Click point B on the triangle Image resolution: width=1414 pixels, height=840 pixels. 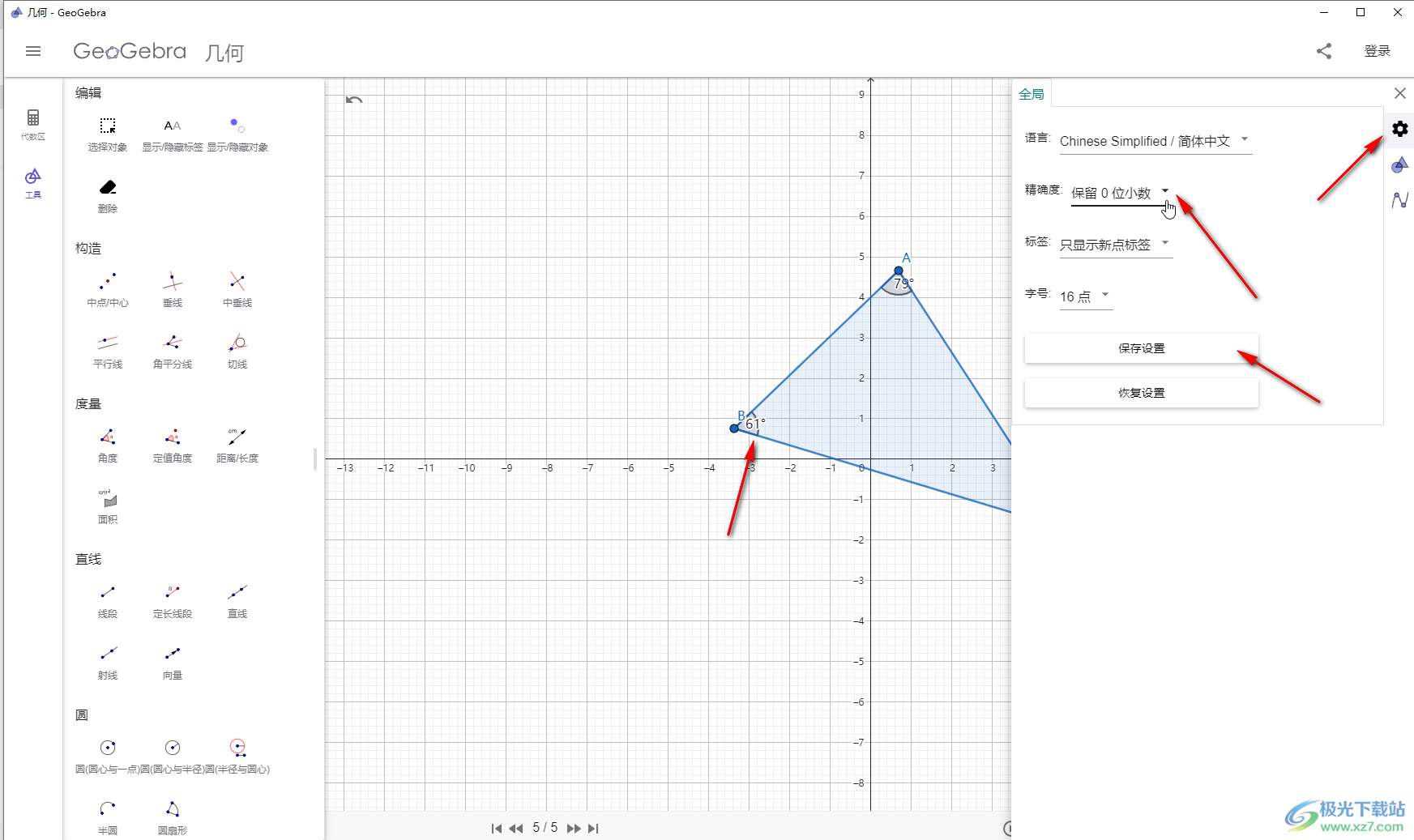734,429
